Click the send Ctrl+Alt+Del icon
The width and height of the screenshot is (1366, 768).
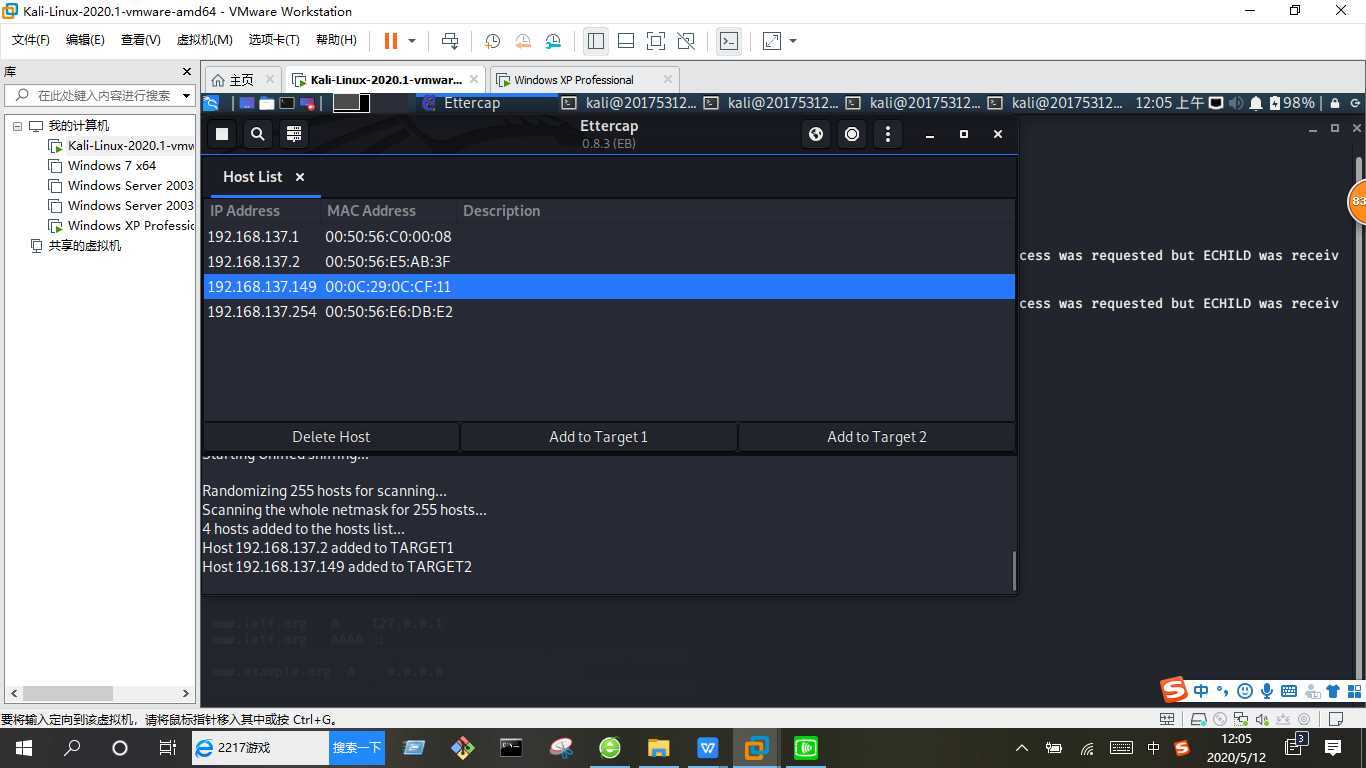tap(450, 41)
